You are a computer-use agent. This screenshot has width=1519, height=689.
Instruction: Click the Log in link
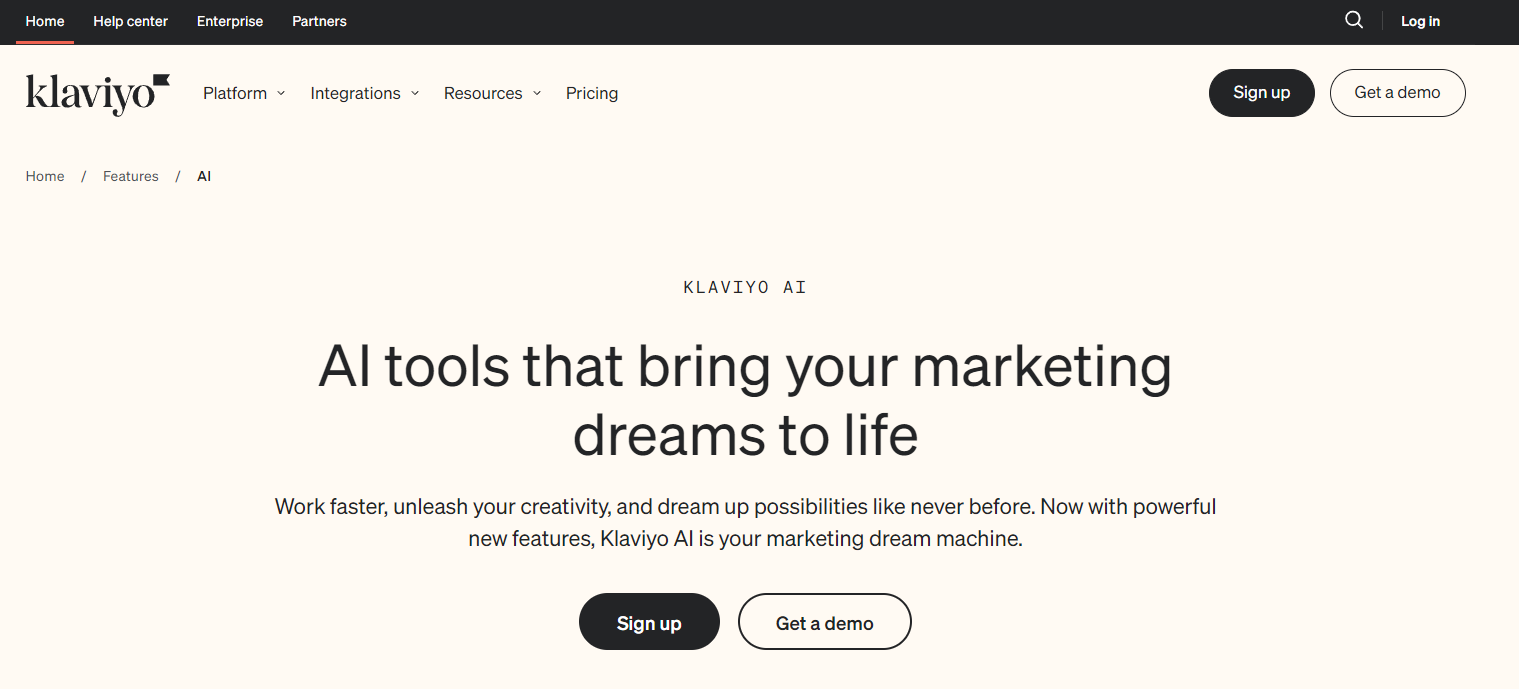coord(1419,20)
